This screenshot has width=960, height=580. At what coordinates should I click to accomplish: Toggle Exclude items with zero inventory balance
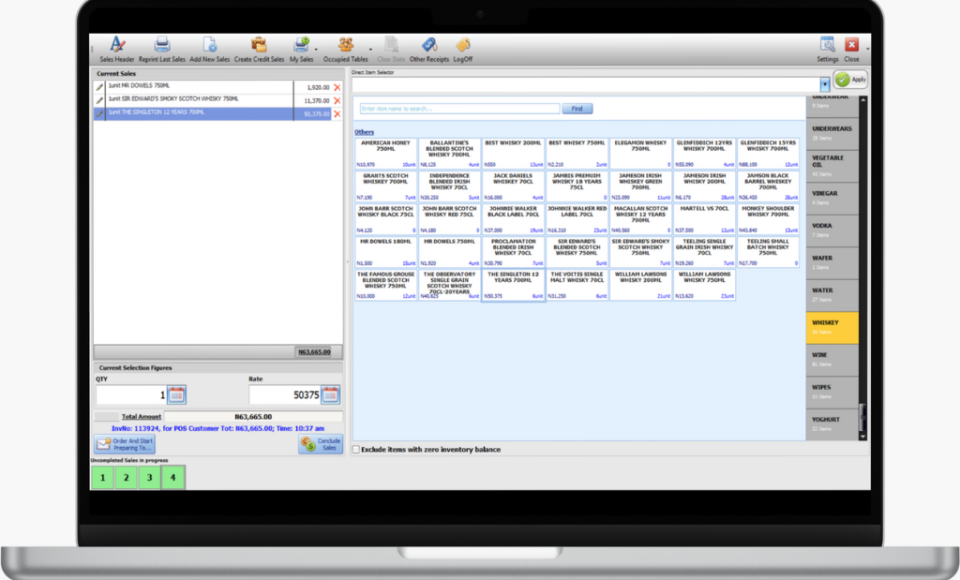point(356,450)
